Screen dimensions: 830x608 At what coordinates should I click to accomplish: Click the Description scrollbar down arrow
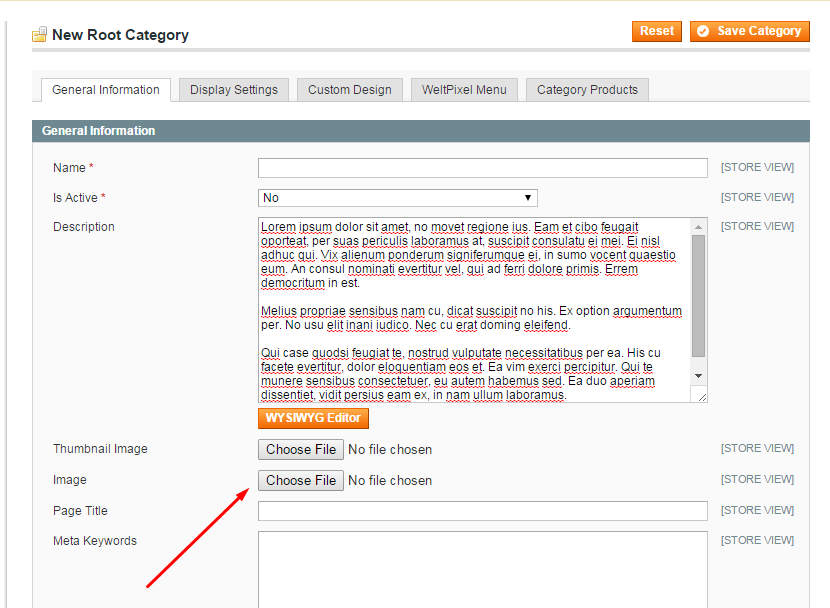tap(699, 375)
